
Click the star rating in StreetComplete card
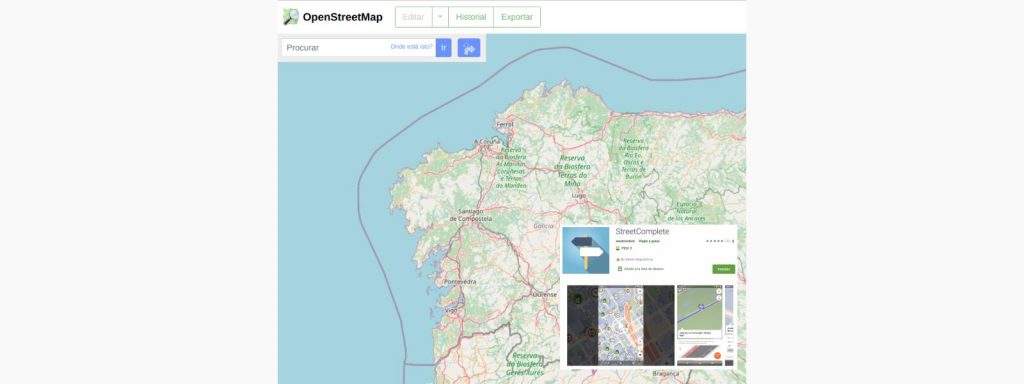pyautogui.click(x=714, y=241)
